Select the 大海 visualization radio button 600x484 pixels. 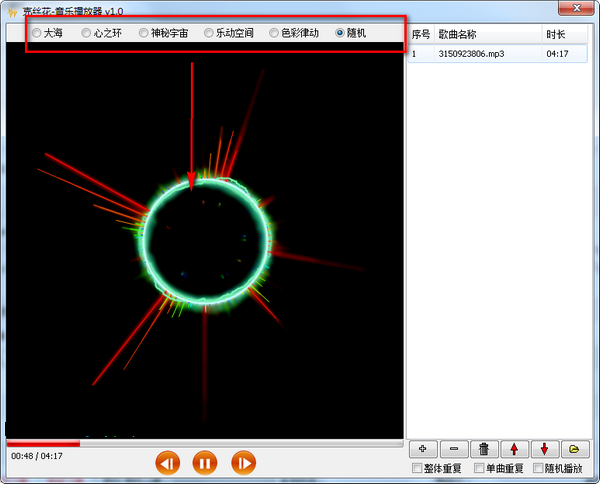[36, 33]
